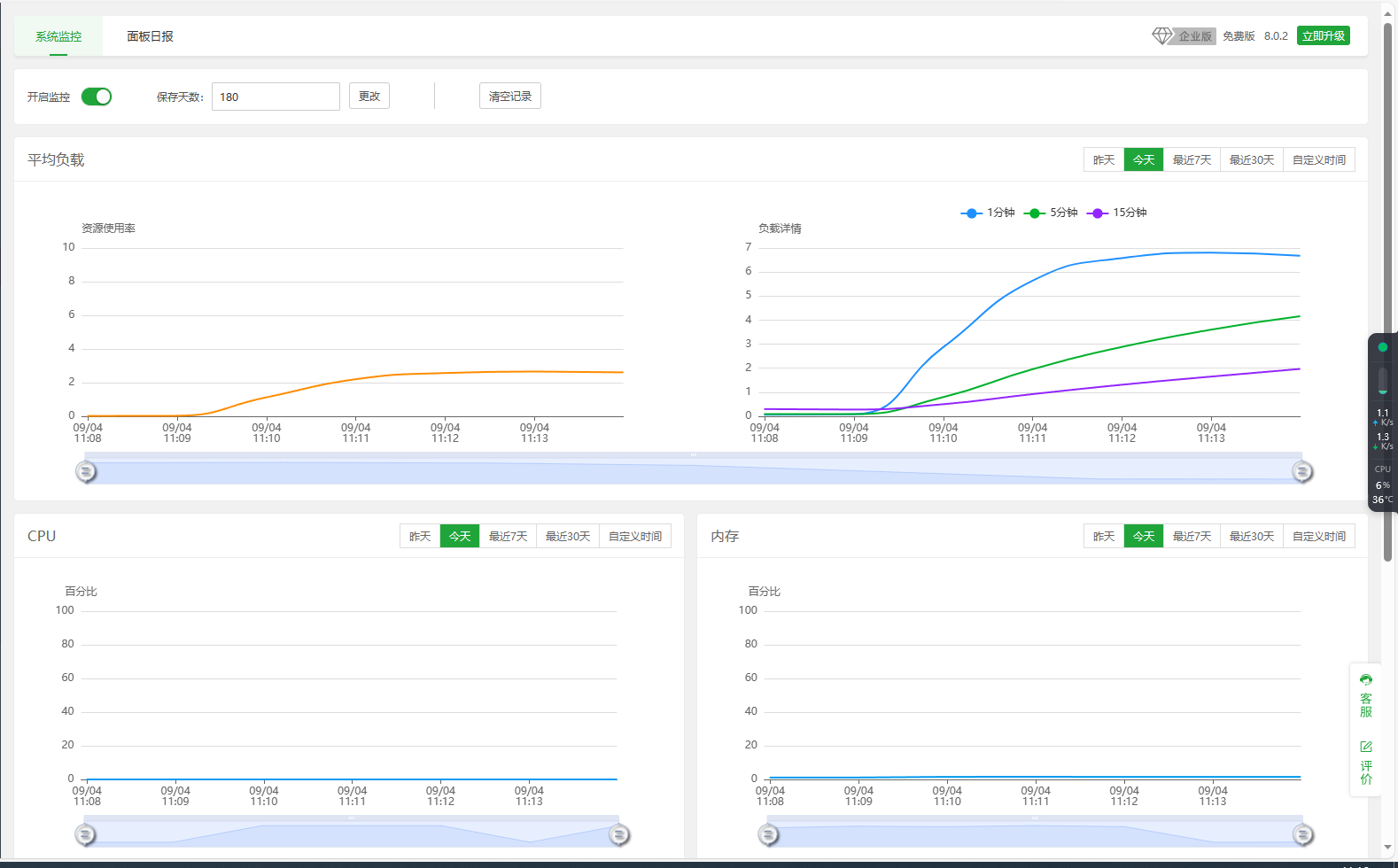
Task: Select 昨天 in 平均负载 panel
Action: point(1104,159)
